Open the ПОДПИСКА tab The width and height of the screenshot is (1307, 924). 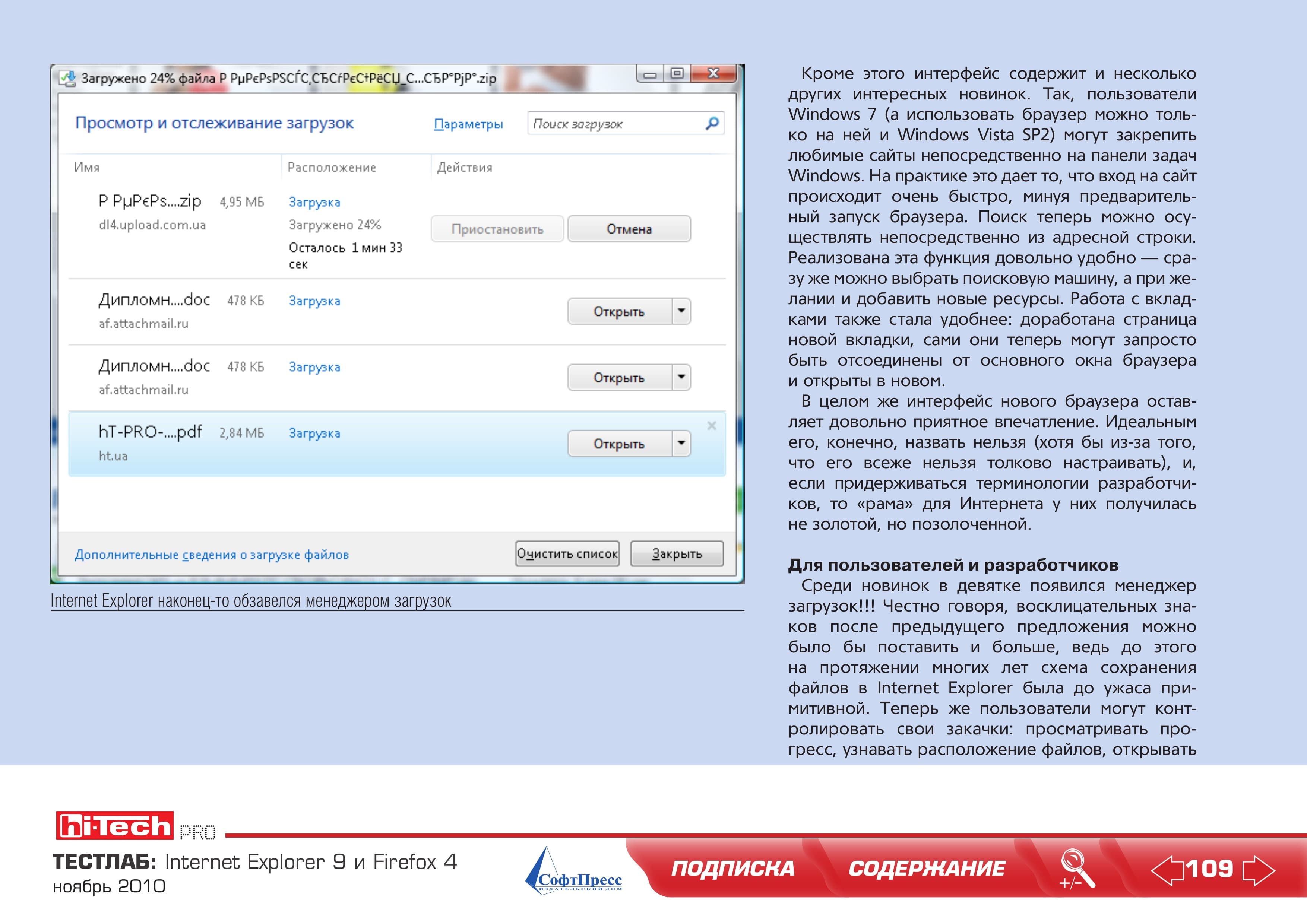[x=732, y=868]
